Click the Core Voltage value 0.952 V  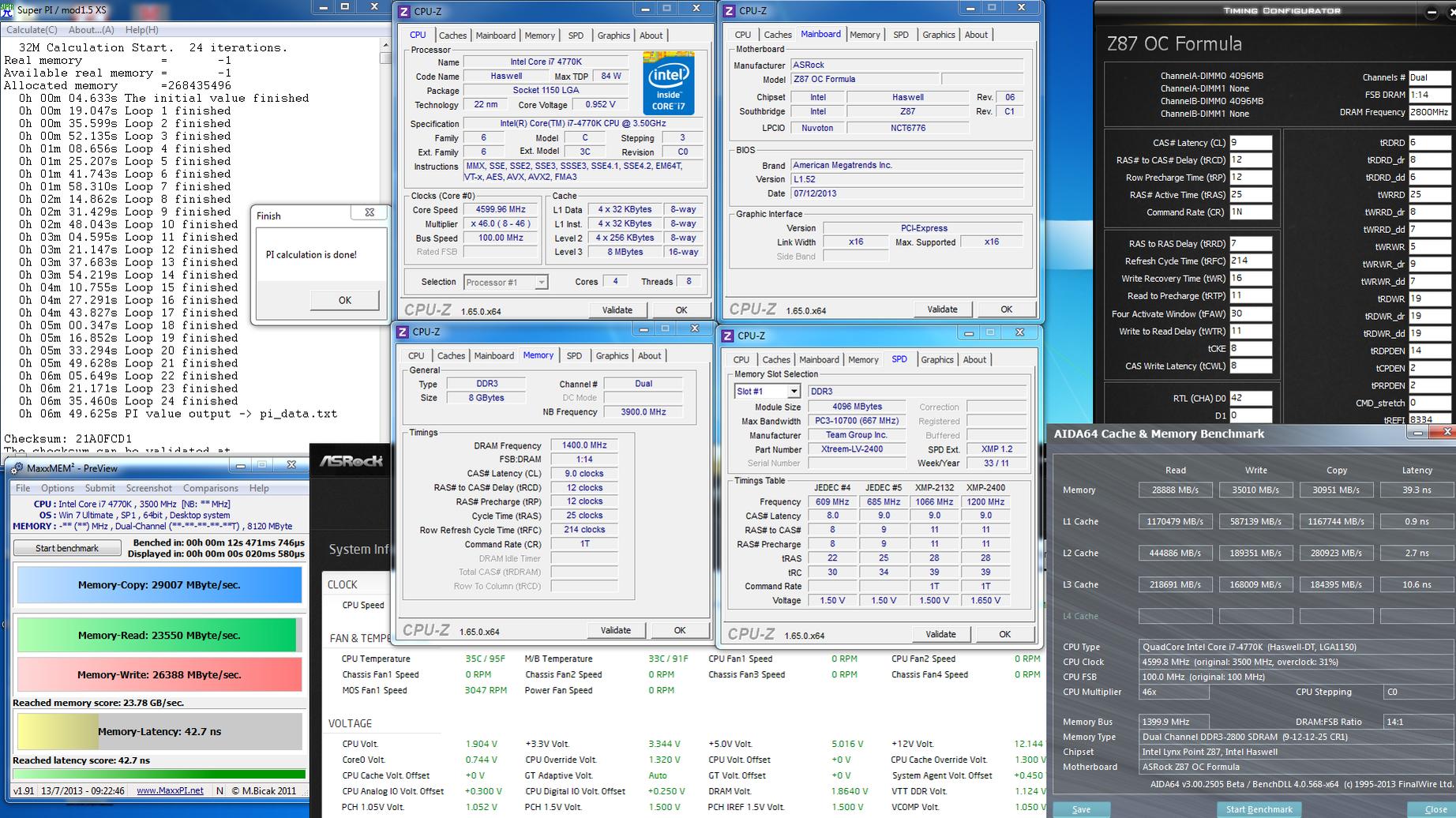(600, 105)
